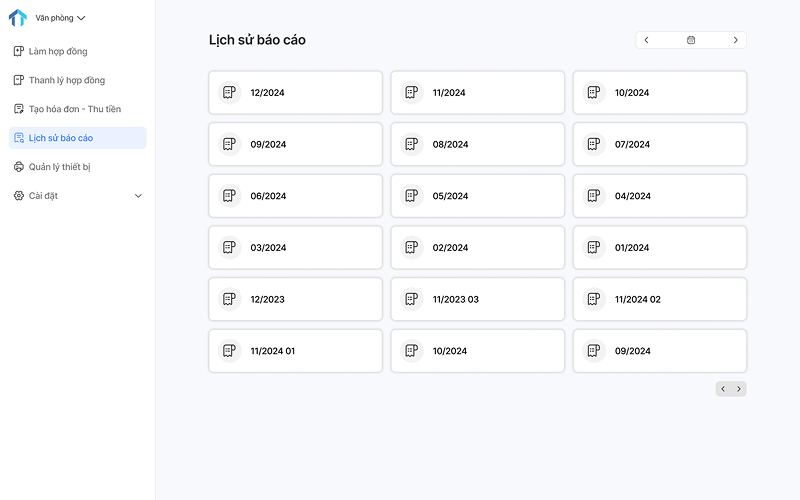This screenshot has width=800, height=500.
Task: Open the 11/2023 03 report card
Action: 478,299
